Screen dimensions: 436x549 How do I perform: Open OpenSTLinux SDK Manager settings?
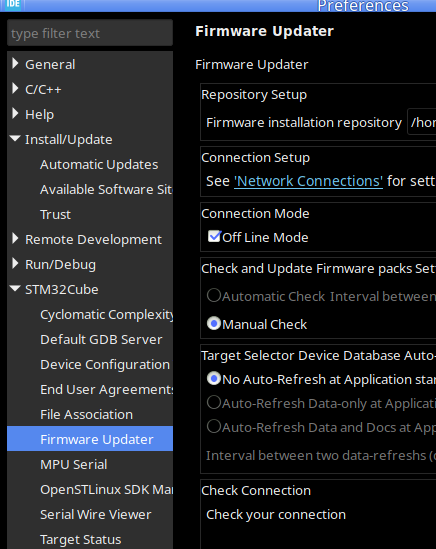tap(106, 489)
